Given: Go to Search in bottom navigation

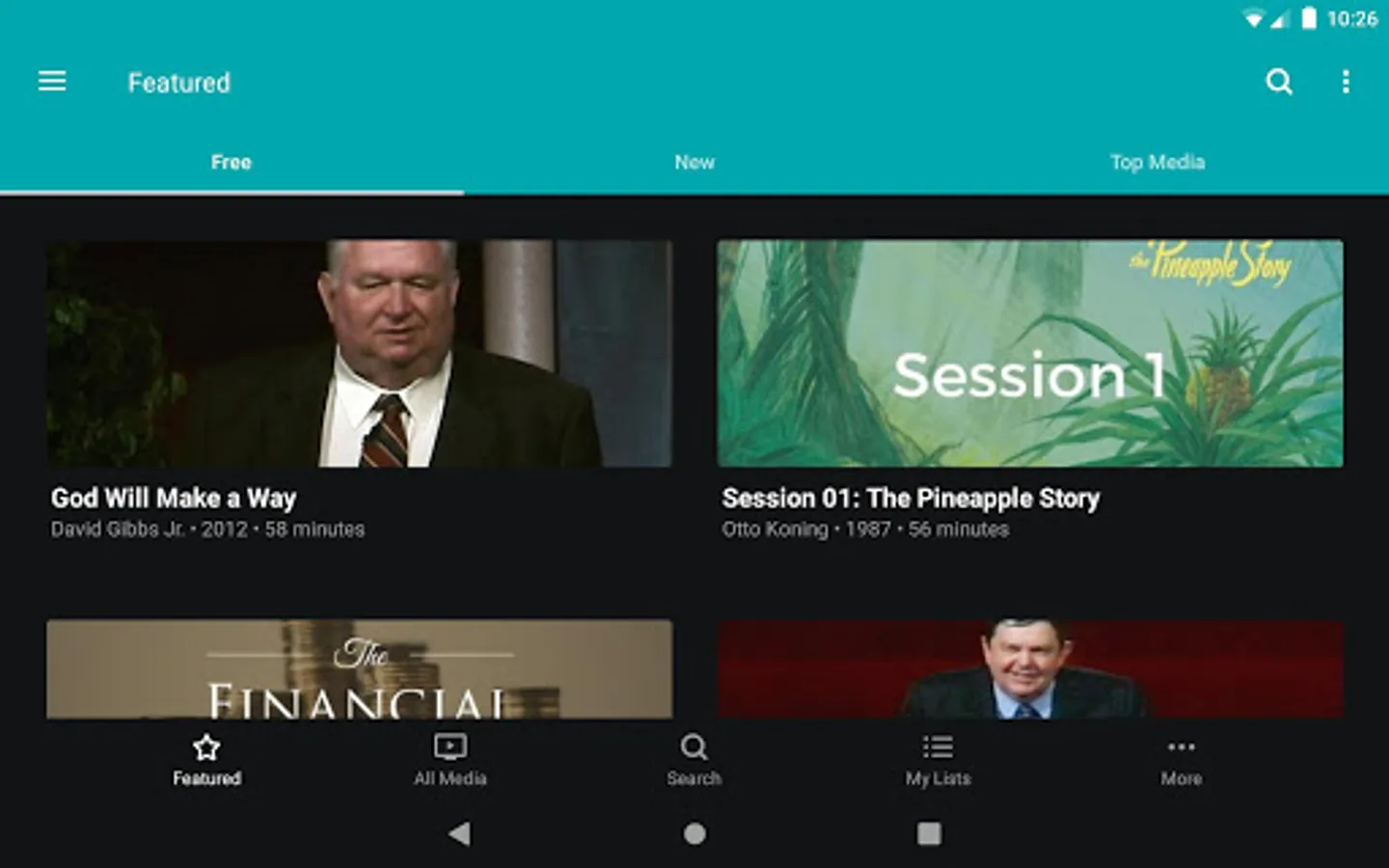Looking at the screenshot, I should tap(694, 760).
